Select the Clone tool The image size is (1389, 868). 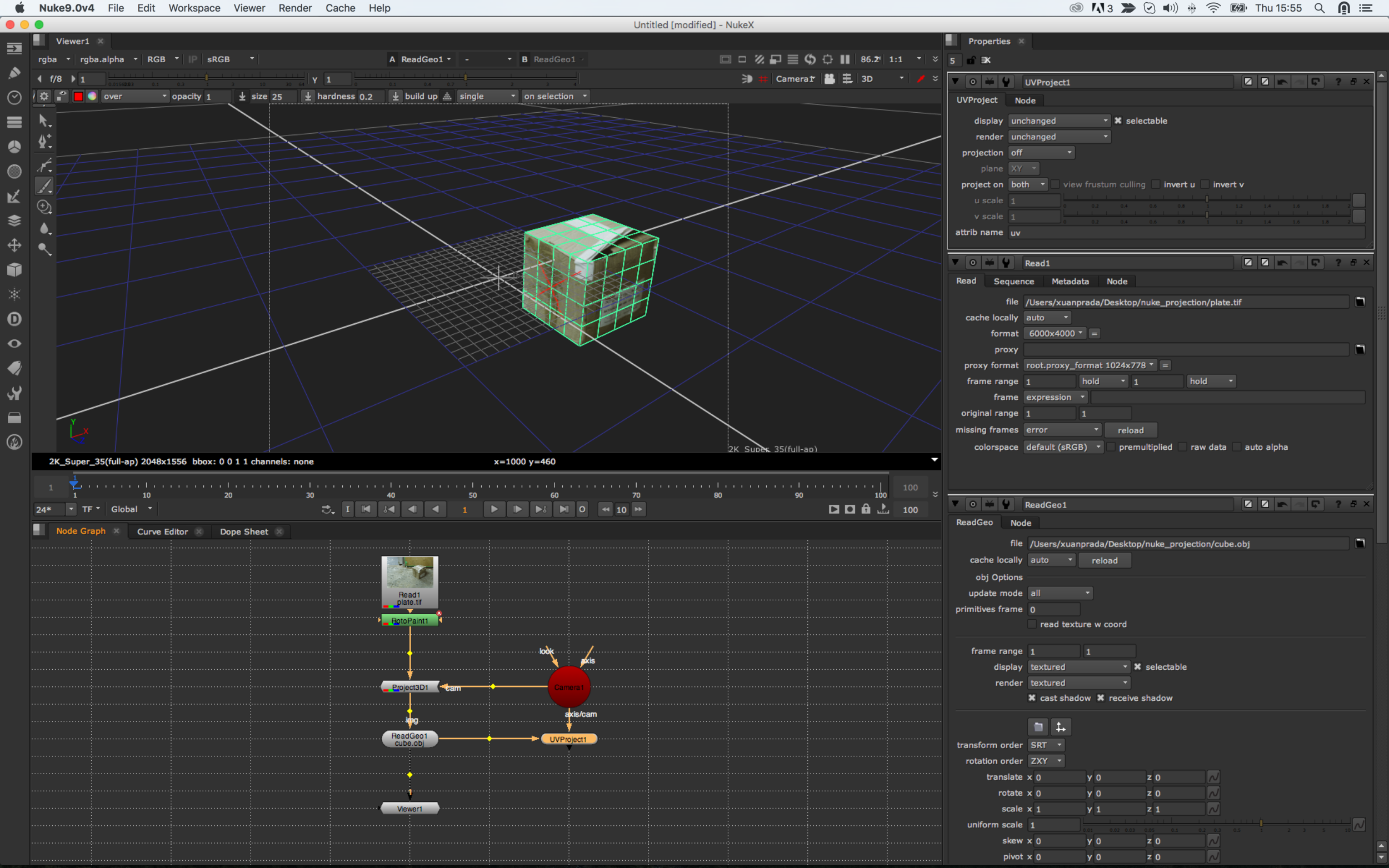[44, 207]
